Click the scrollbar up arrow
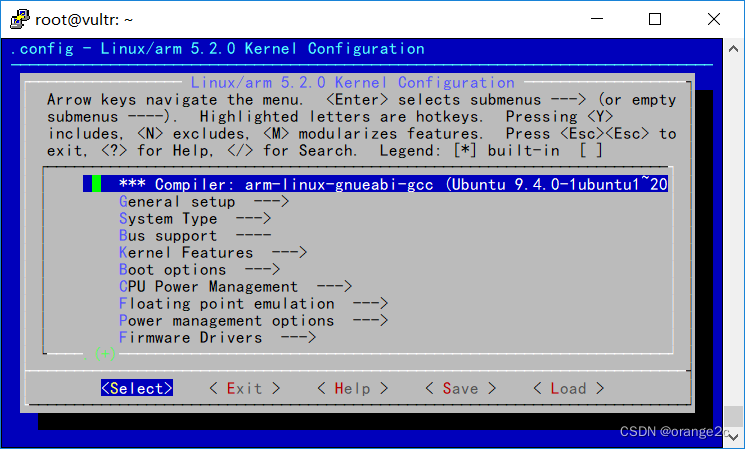The image size is (745, 449). 734,48
